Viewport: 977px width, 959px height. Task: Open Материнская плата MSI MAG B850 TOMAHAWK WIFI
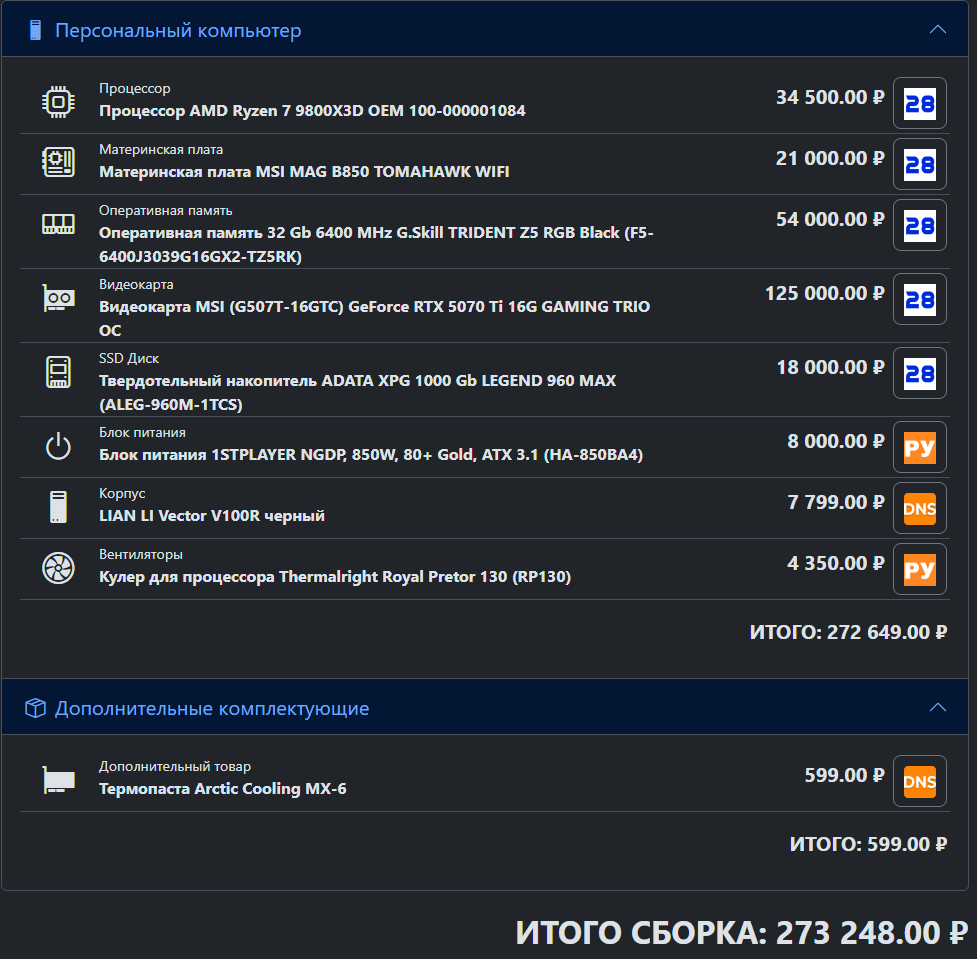tap(304, 172)
